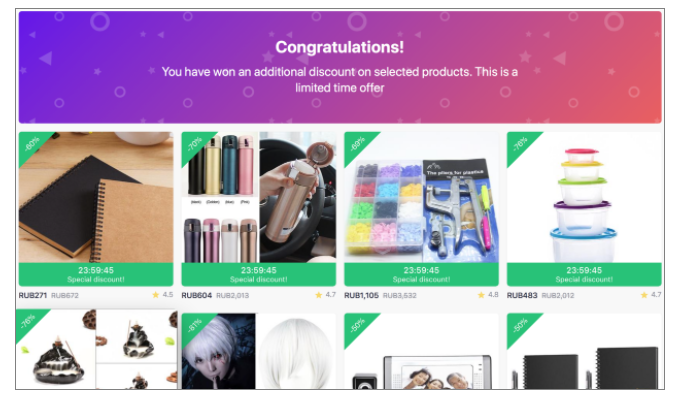Click Special discount timer under the containers
Viewport: 680px width, 402px height.
coord(584,274)
